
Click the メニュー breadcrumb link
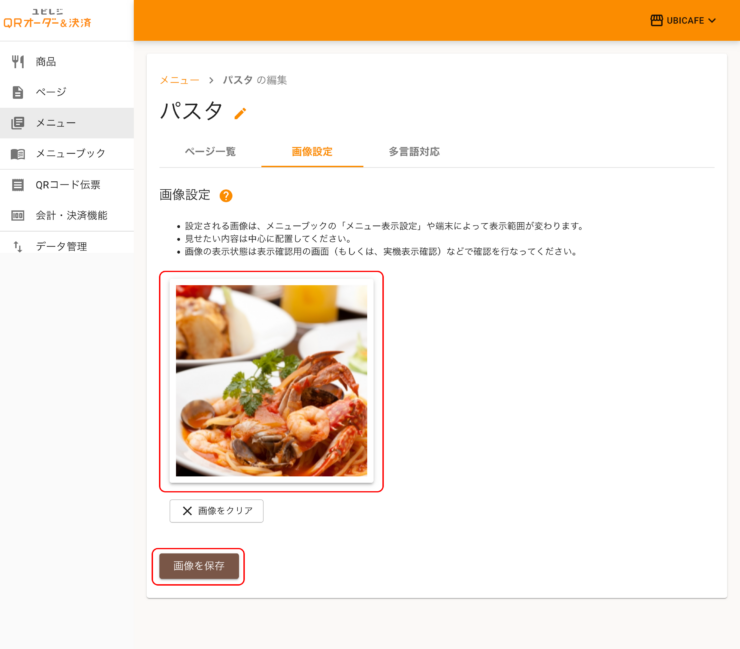coord(179,80)
